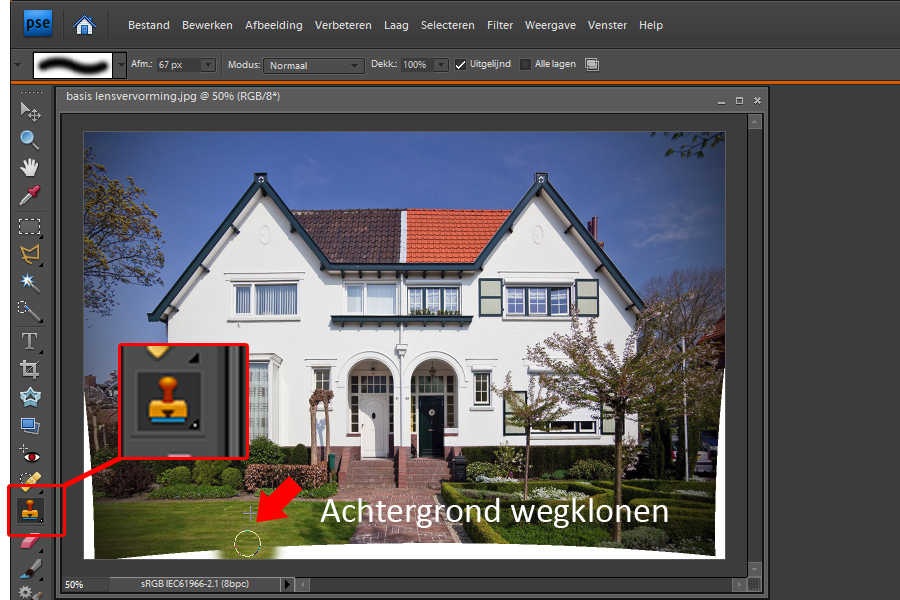Activate the Red Eye Removal tool
Image resolution: width=900 pixels, height=600 pixels.
click(x=30, y=455)
